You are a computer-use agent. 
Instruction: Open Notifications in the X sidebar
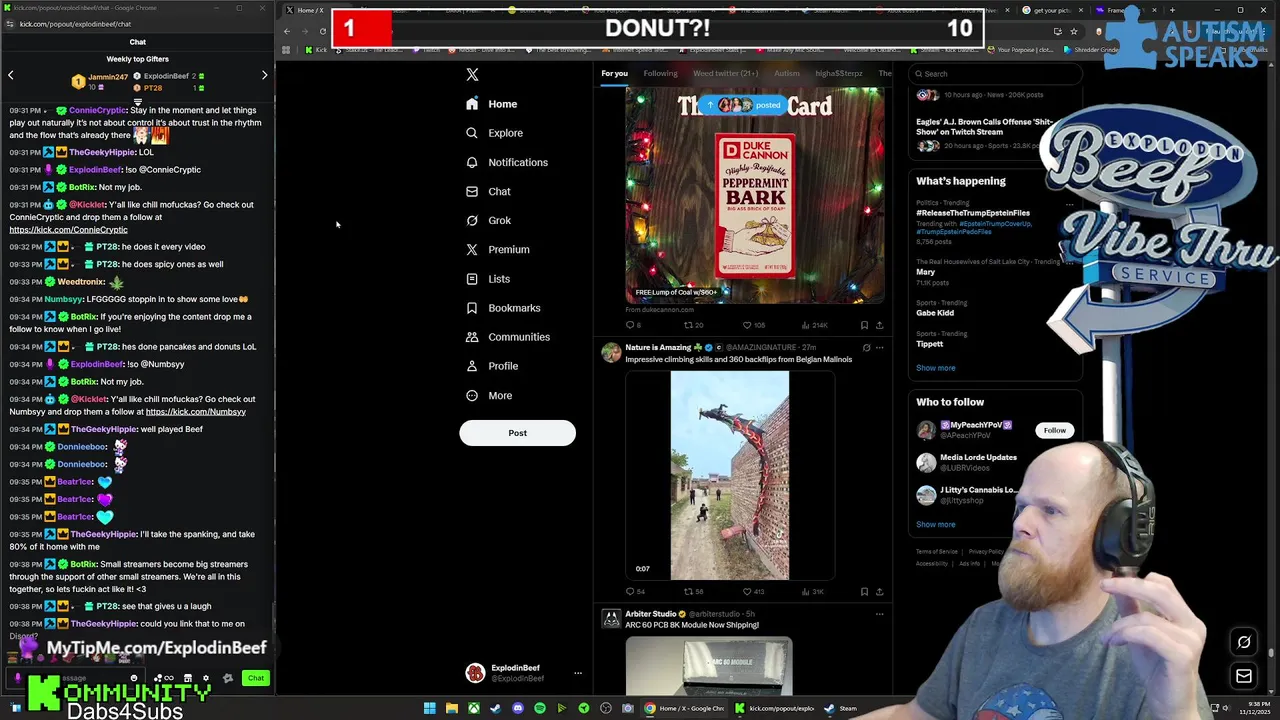click(x=506, y=162)
